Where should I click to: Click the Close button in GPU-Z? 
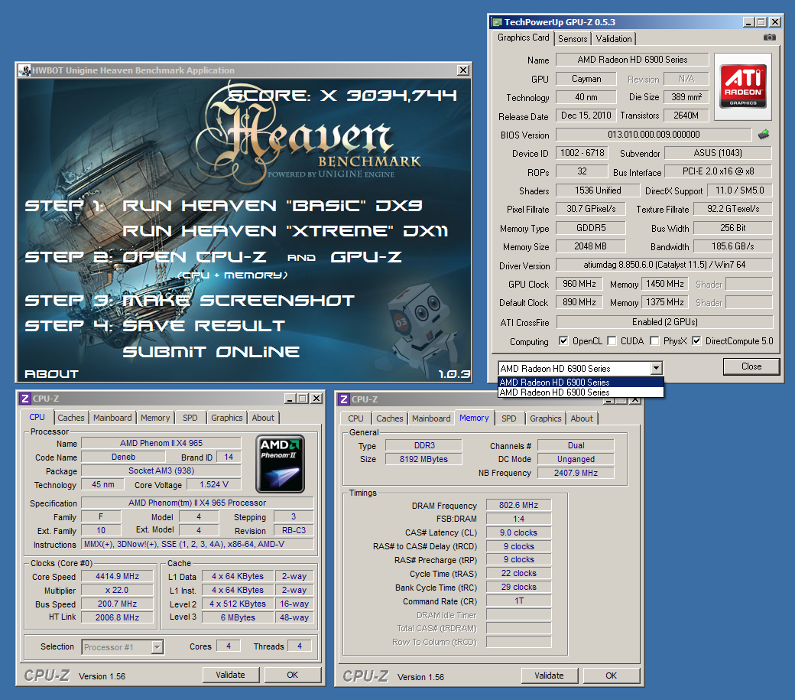pyautogui.click(x=751, y=366)
